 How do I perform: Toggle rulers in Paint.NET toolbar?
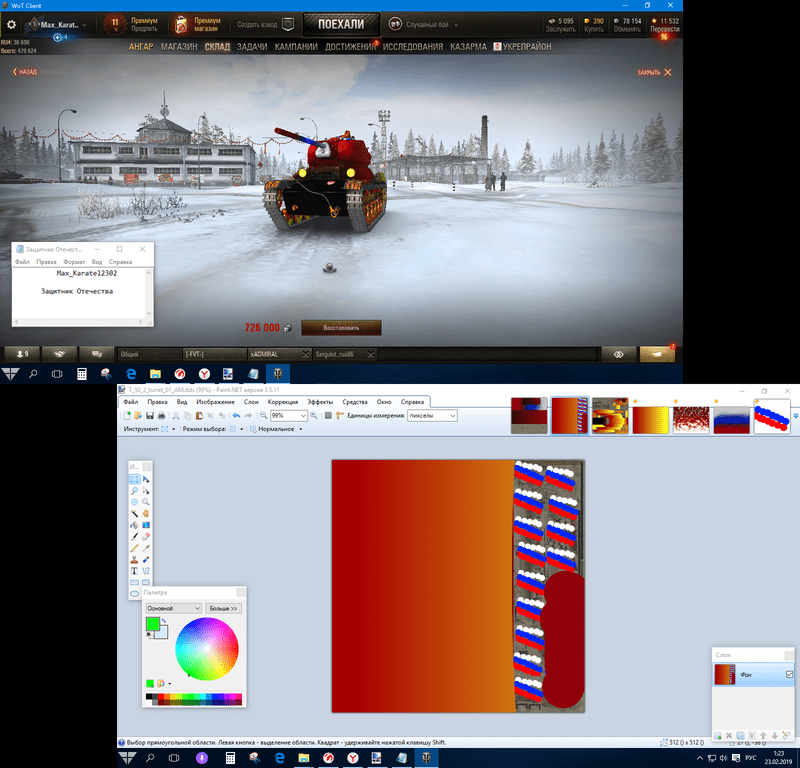[x=339, y=416]
